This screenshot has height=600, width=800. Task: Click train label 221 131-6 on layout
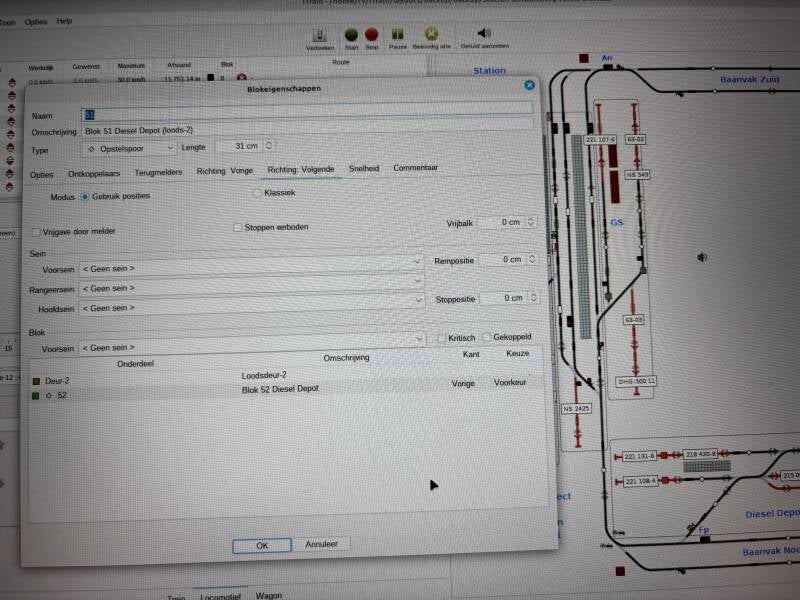[640, 456]
